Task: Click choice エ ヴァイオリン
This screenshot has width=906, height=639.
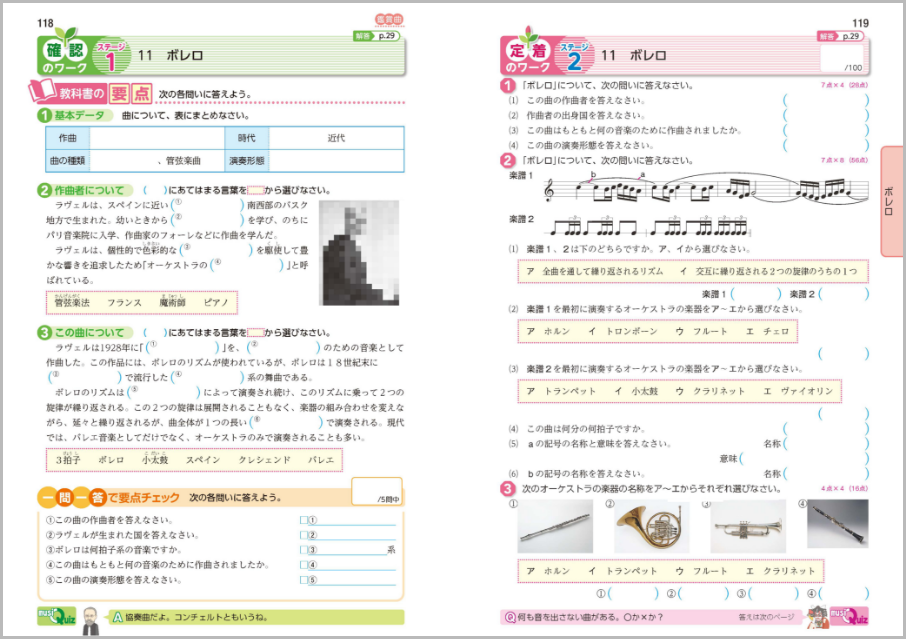Action: (x=799, y=391)
